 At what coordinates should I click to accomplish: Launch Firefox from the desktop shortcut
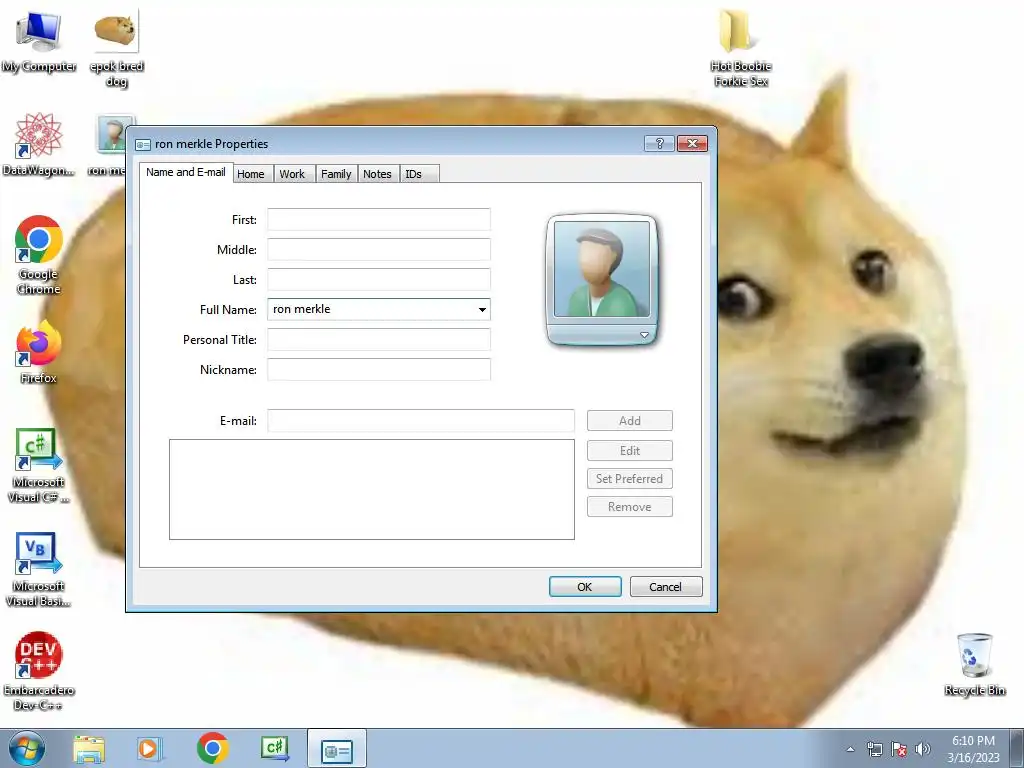pyautogui.click(x=39, y=353)
